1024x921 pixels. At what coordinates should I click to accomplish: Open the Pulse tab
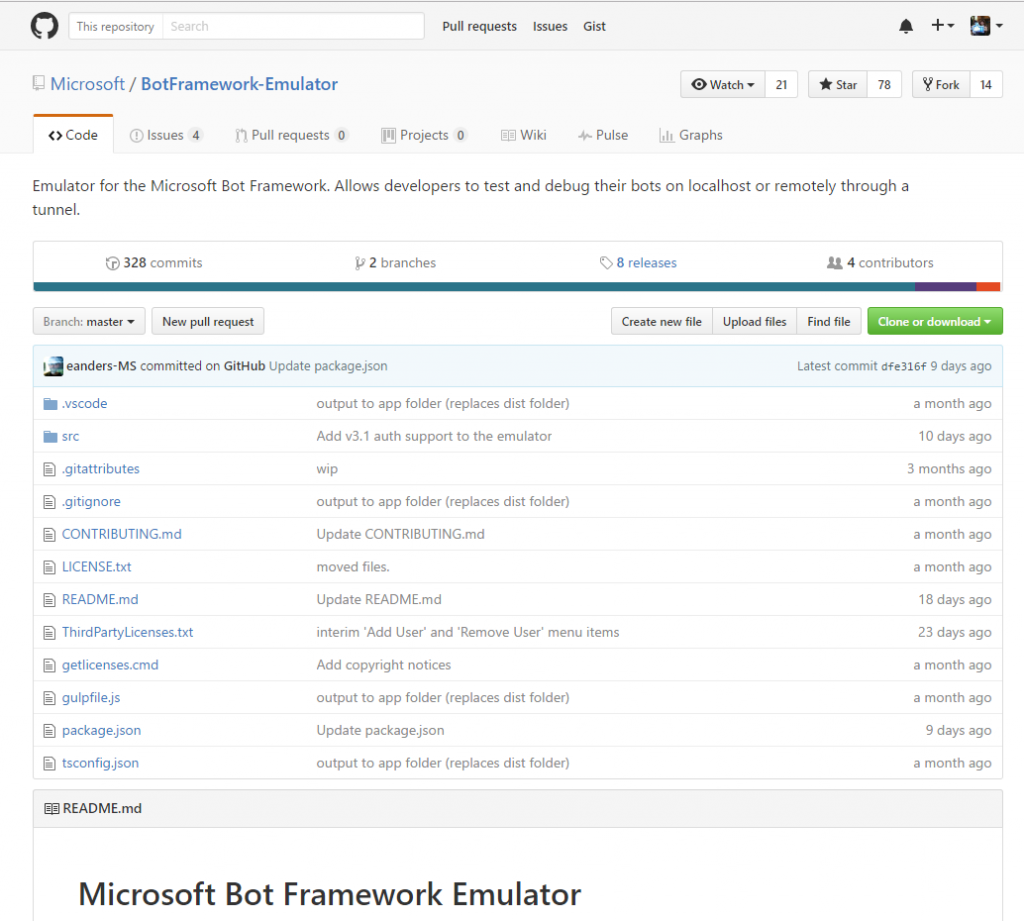603,135
